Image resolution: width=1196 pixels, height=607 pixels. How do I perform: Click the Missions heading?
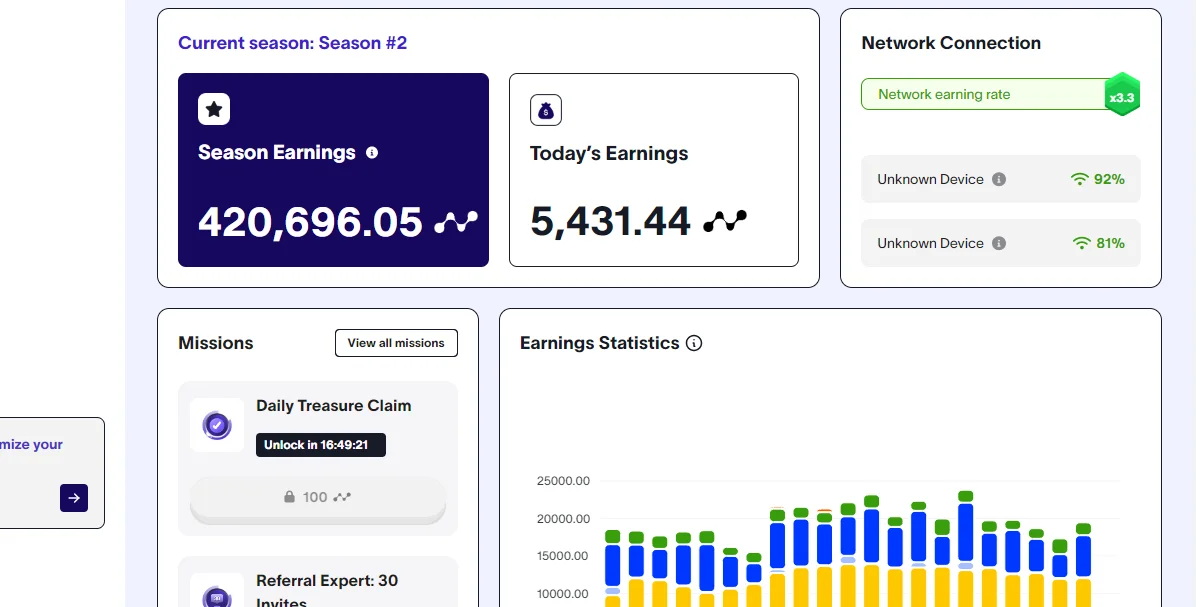coord(216,343)
